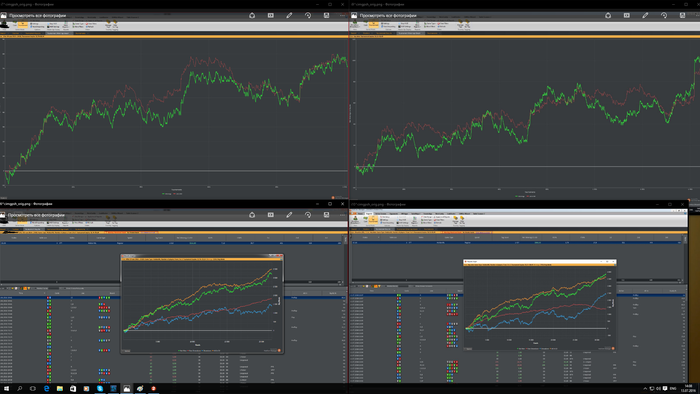The width and height of the screenshot is (700, 394).
Task: Rotate the image in bottom-left Photos window
Action: [x=308, y=215]
